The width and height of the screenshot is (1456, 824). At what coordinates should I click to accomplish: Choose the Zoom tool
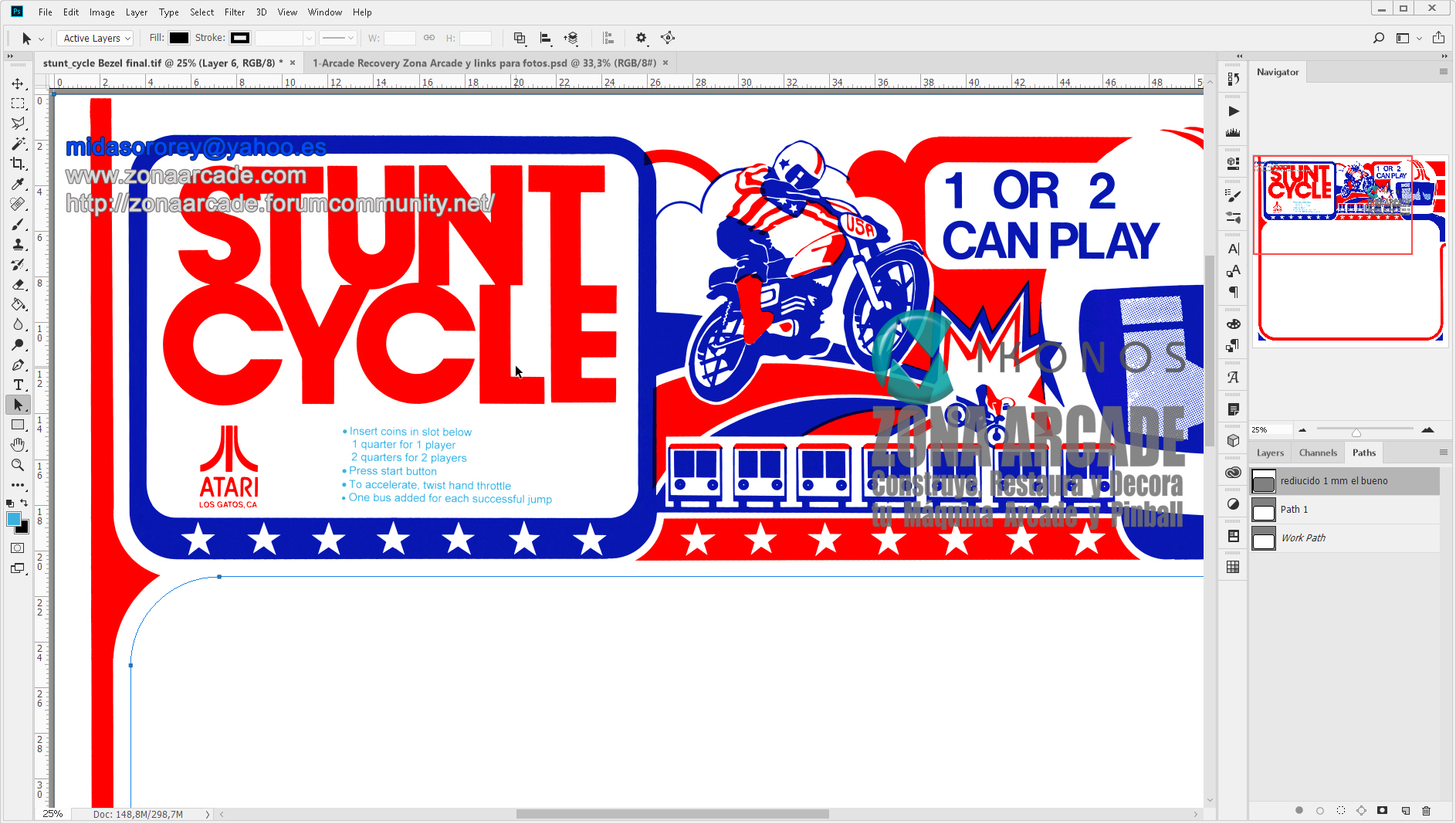pos(18,465)
